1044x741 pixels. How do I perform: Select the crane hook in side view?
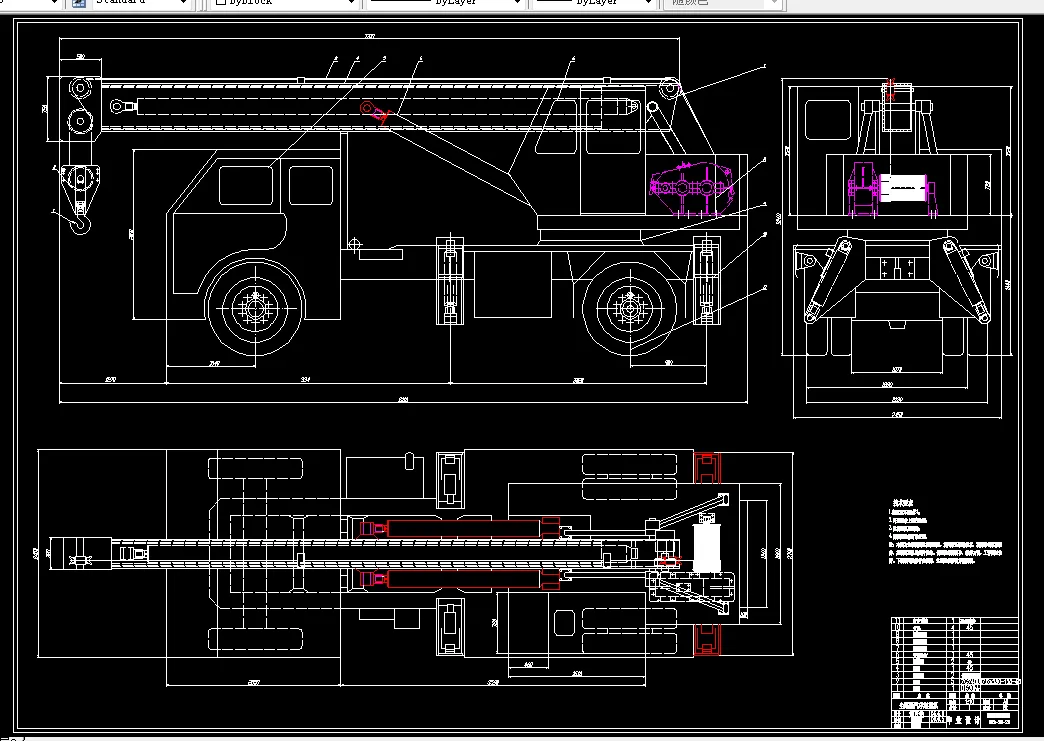(81, 223)
